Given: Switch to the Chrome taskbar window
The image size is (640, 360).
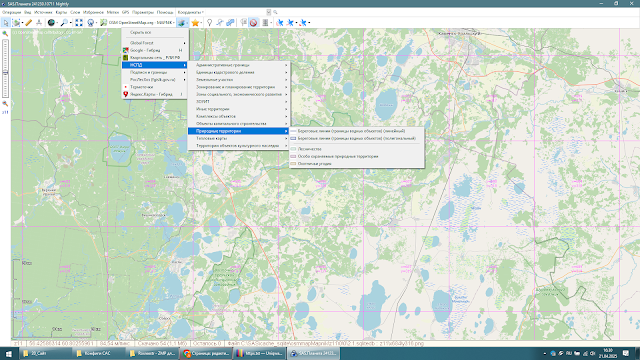Looking at the screenshot, I should tap(206, 353).
